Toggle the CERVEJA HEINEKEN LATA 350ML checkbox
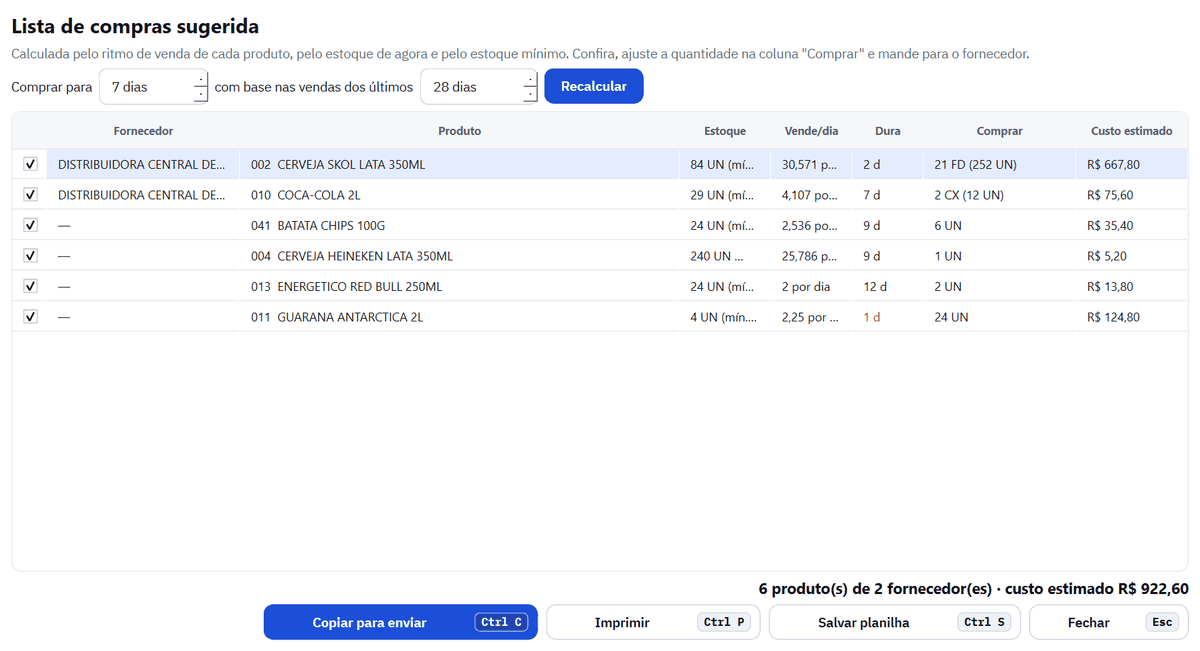 coord(30,256)
